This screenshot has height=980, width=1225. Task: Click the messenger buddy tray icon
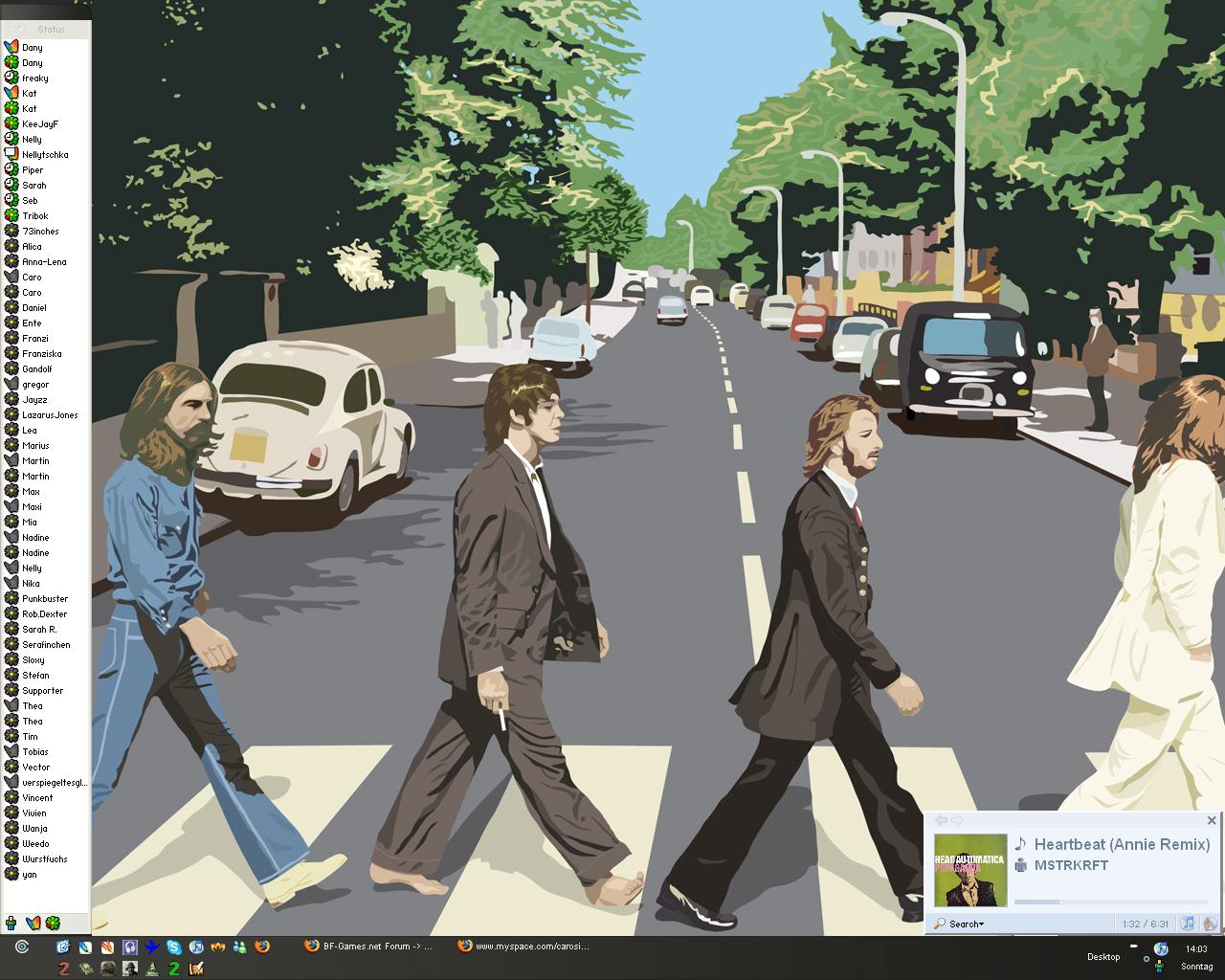pyautogui.click(x=1159, y=967)
